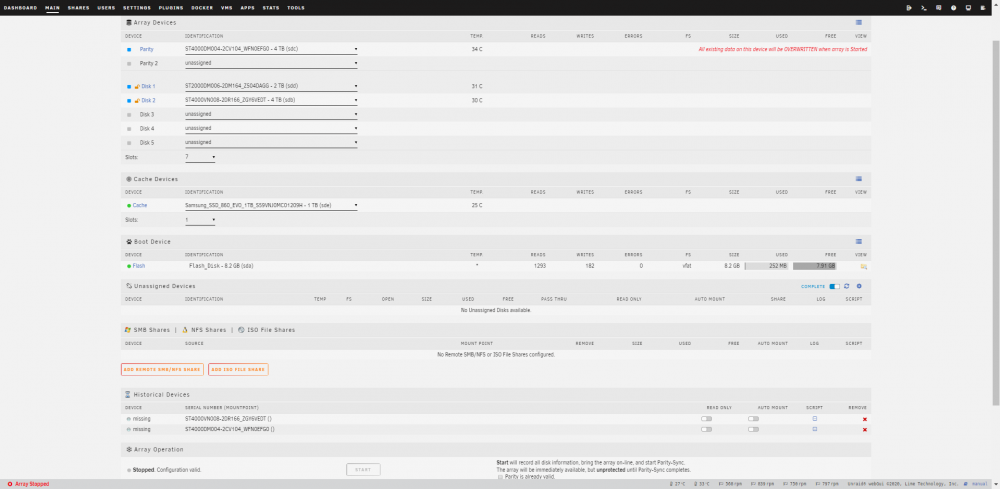Open the Flash device link
Screen dimensions: 1000x489
pyautogui.click(x=139, y=266)
